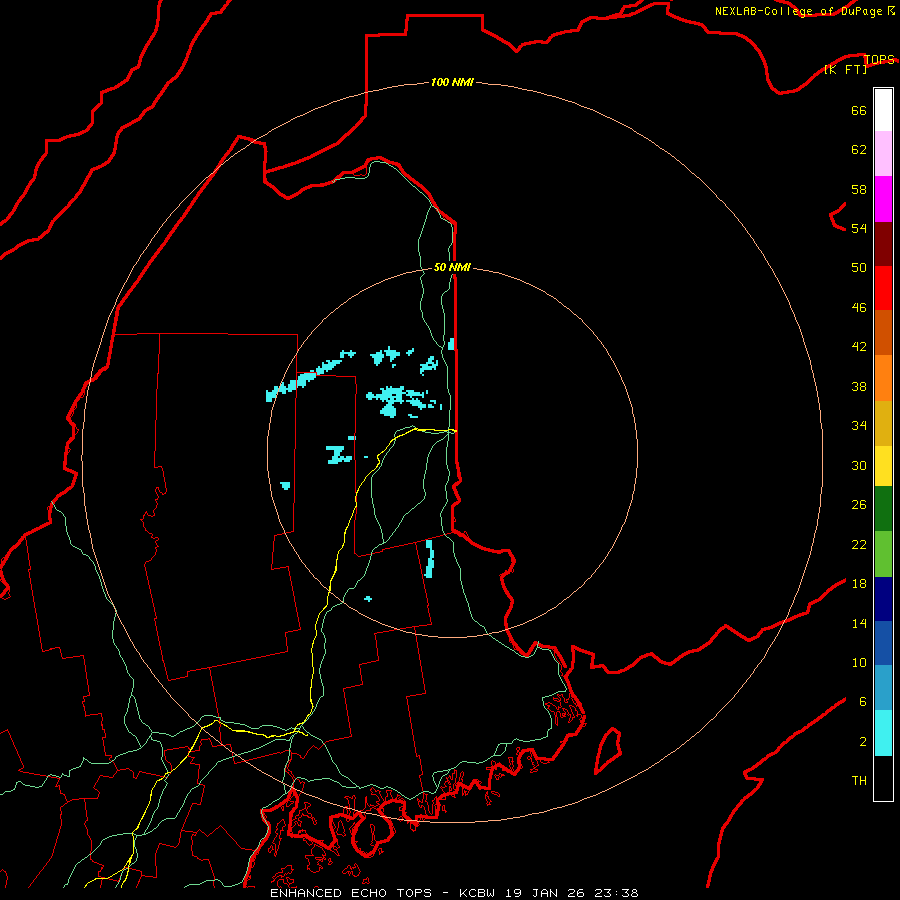Click the light green 22 kft legend swatch

[883, 554]
